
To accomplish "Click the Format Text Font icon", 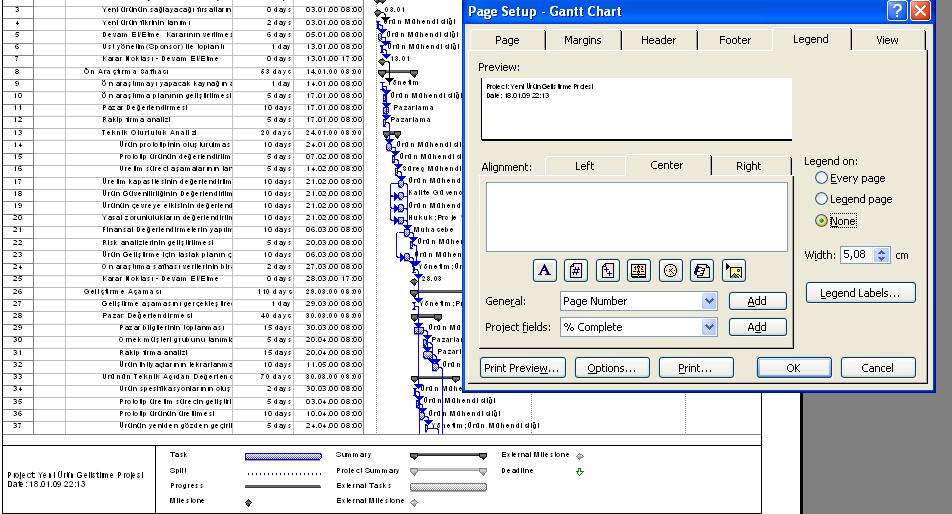I will coord(544,270).
